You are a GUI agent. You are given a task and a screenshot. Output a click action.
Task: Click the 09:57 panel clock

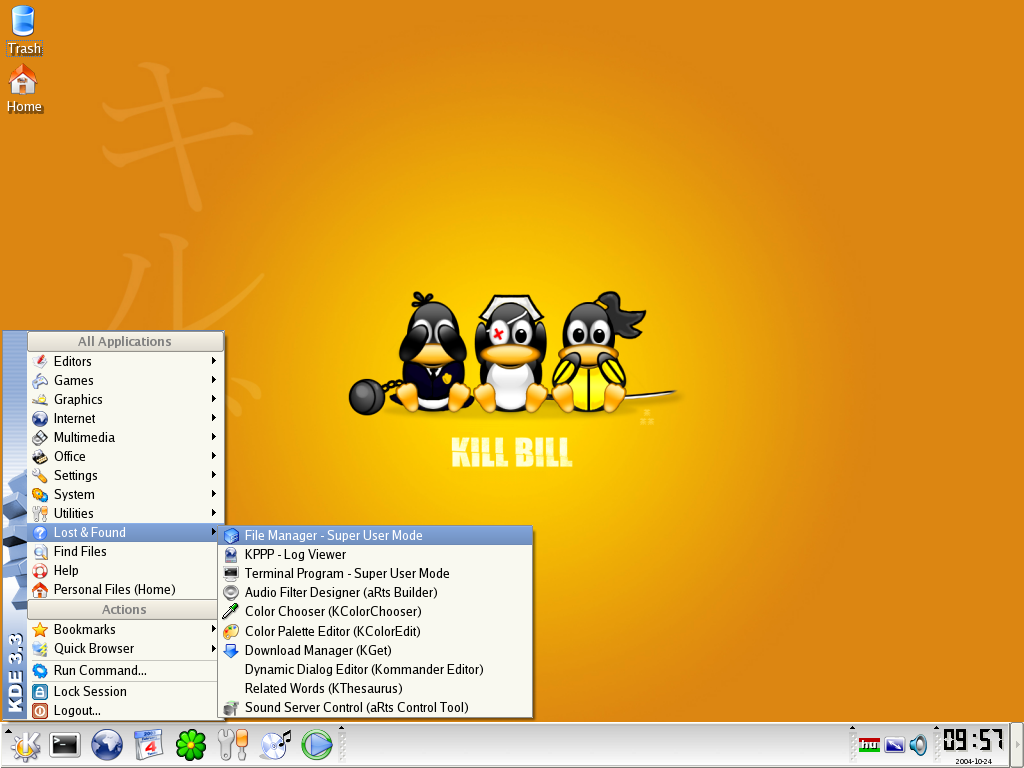tap(972, 741)
